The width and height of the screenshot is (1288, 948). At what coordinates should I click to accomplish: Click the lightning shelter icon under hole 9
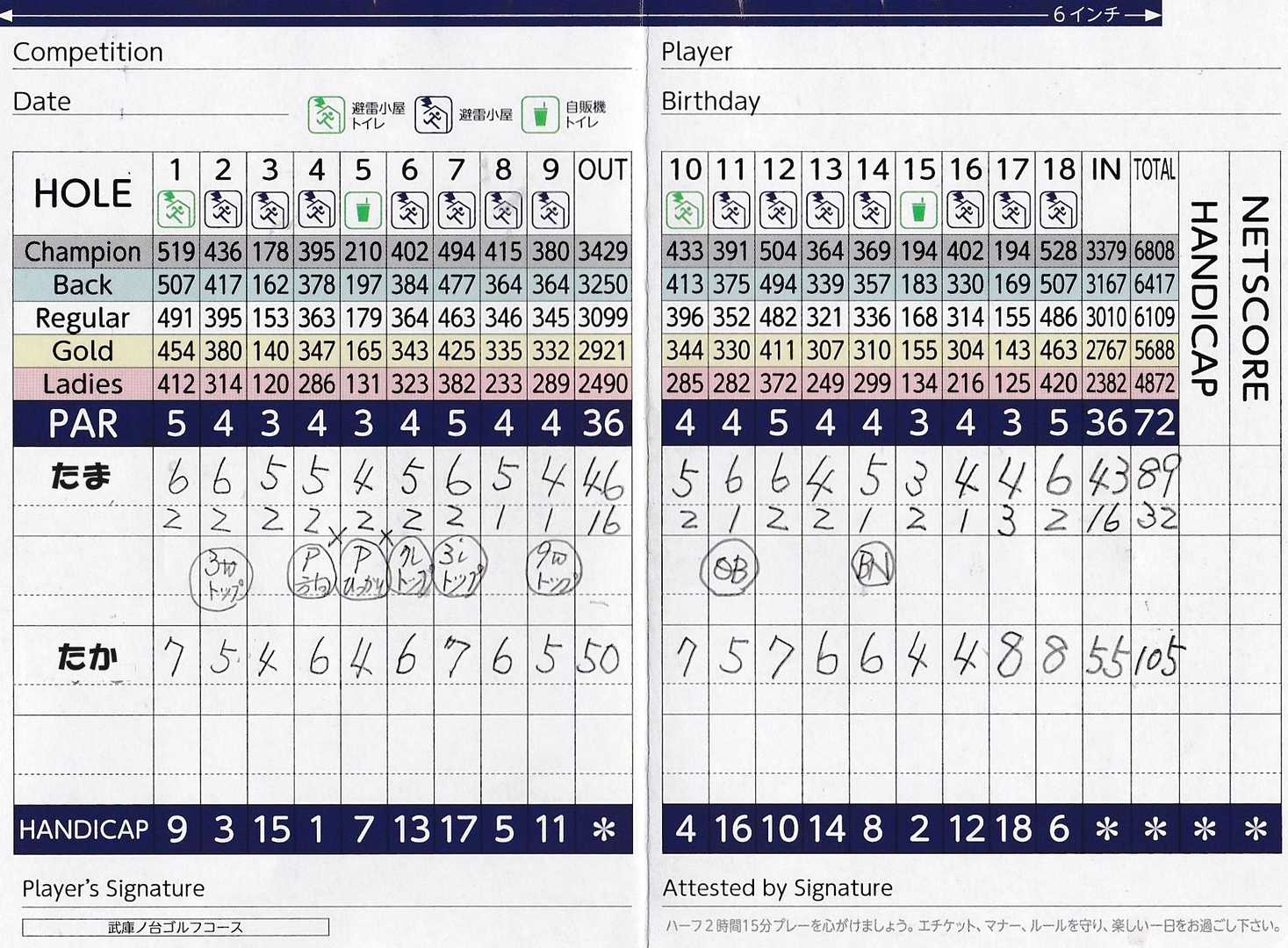pos(550,210)
